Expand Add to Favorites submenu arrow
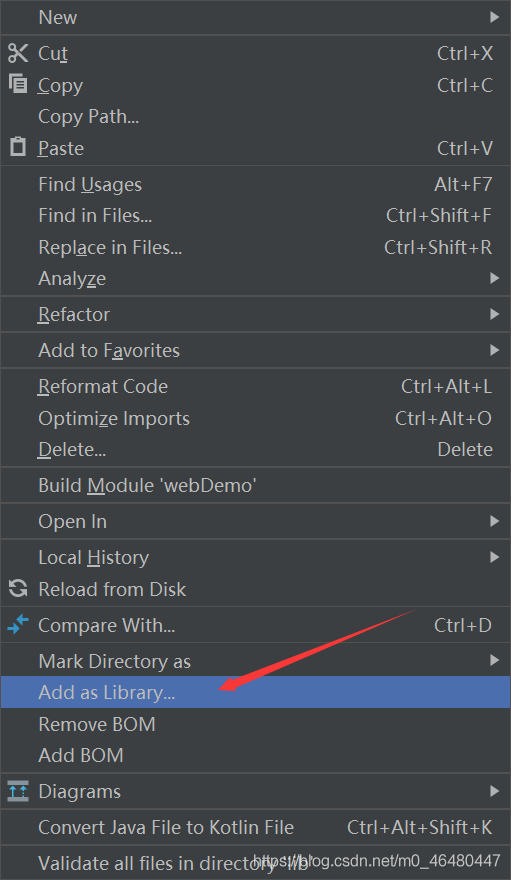 (494, 350)
